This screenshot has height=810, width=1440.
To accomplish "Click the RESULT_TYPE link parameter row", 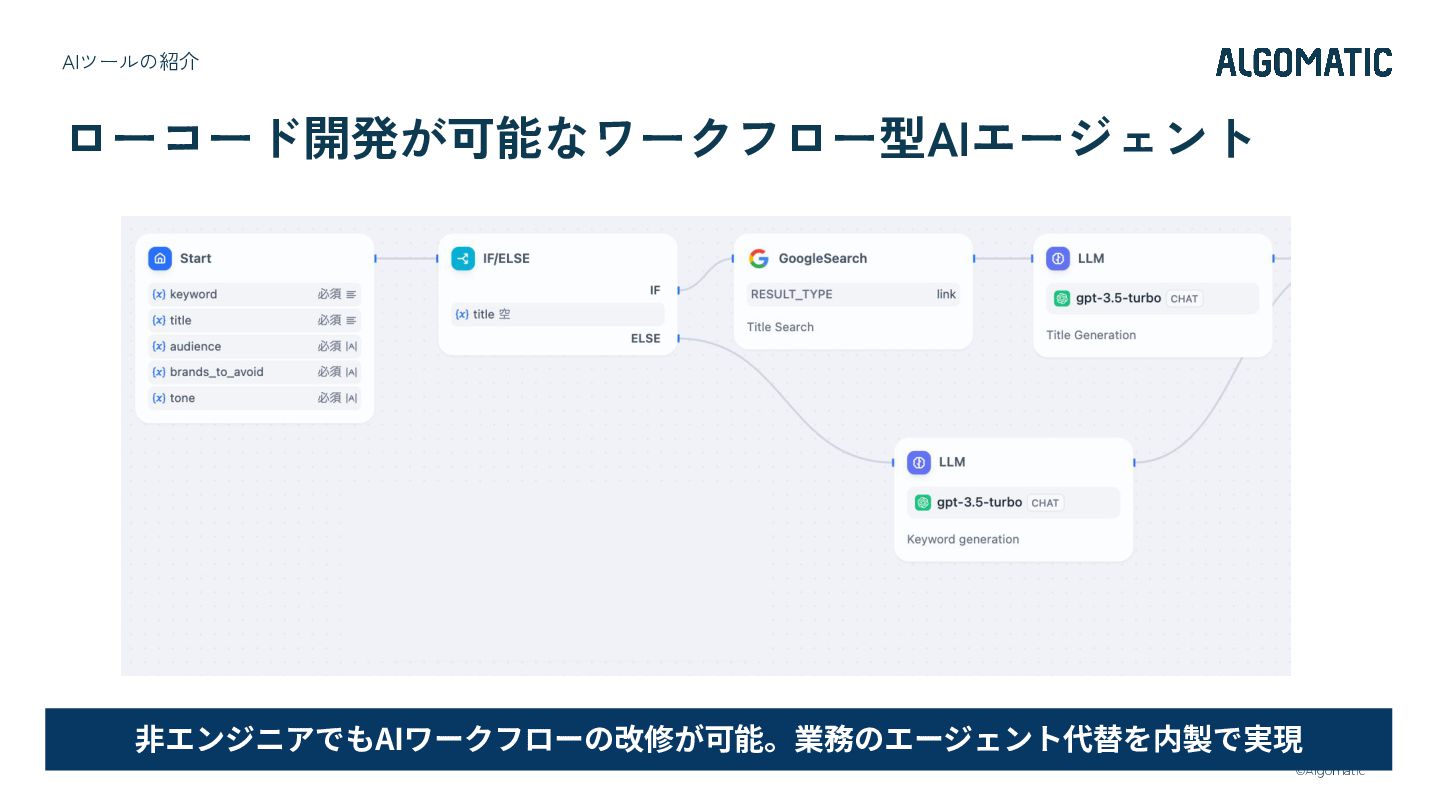I will pos(853,294).
